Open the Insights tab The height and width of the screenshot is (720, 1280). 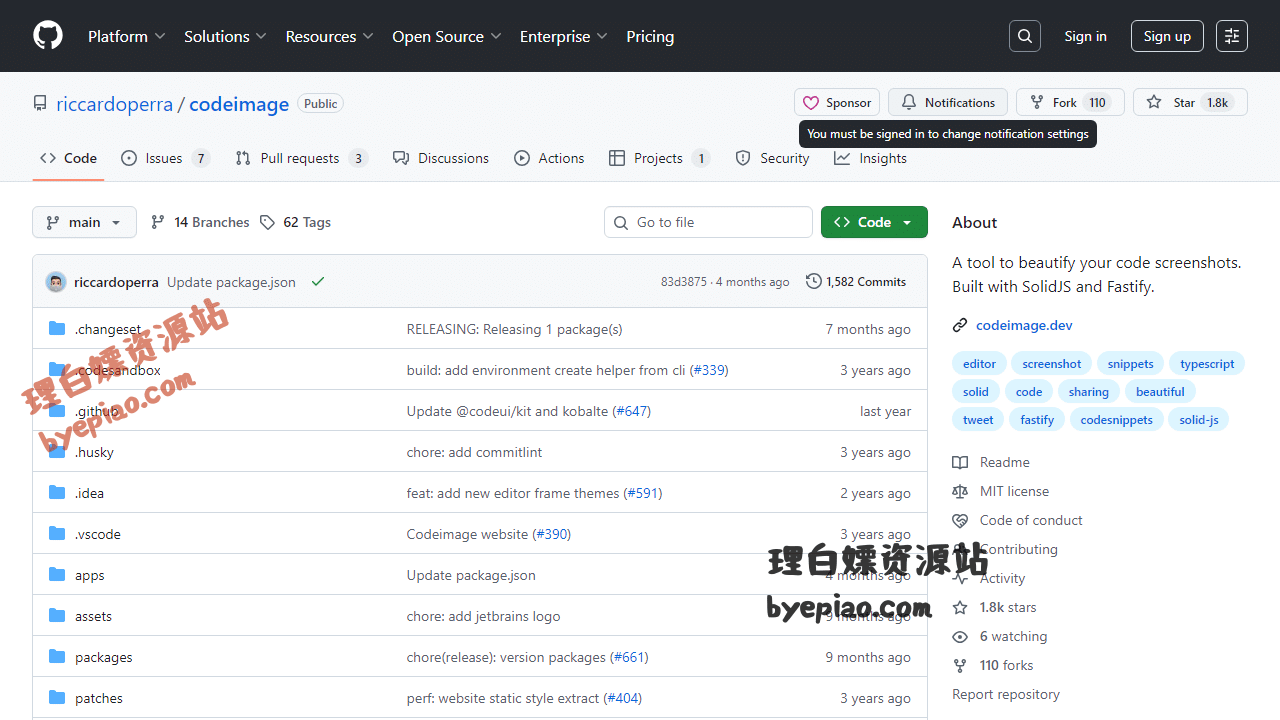tap(871, 158)
